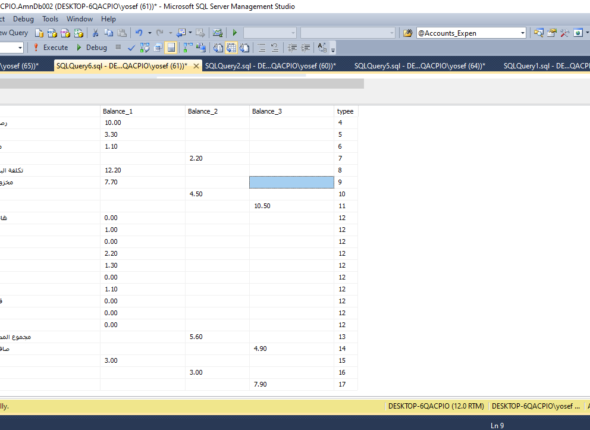Open the @Accounts_Expen find combo box
The width and height of the screenshot is (590, 430).
[x=471, y=33]
